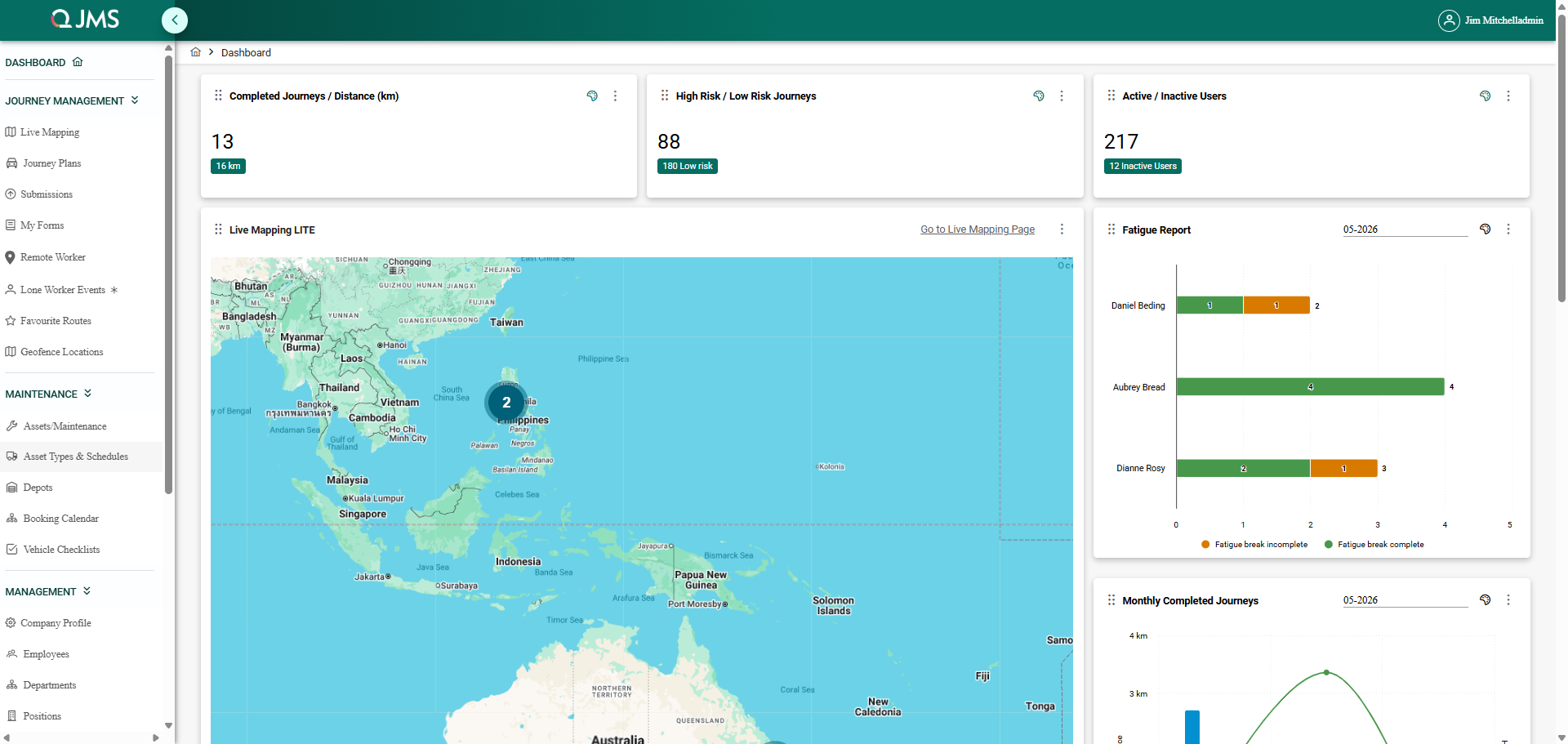Click the value 88 in High Risk Journeys
Image resolution: width=1568 pixels, height=744 pixels.
pyautogui.click(x=669, y=141)
